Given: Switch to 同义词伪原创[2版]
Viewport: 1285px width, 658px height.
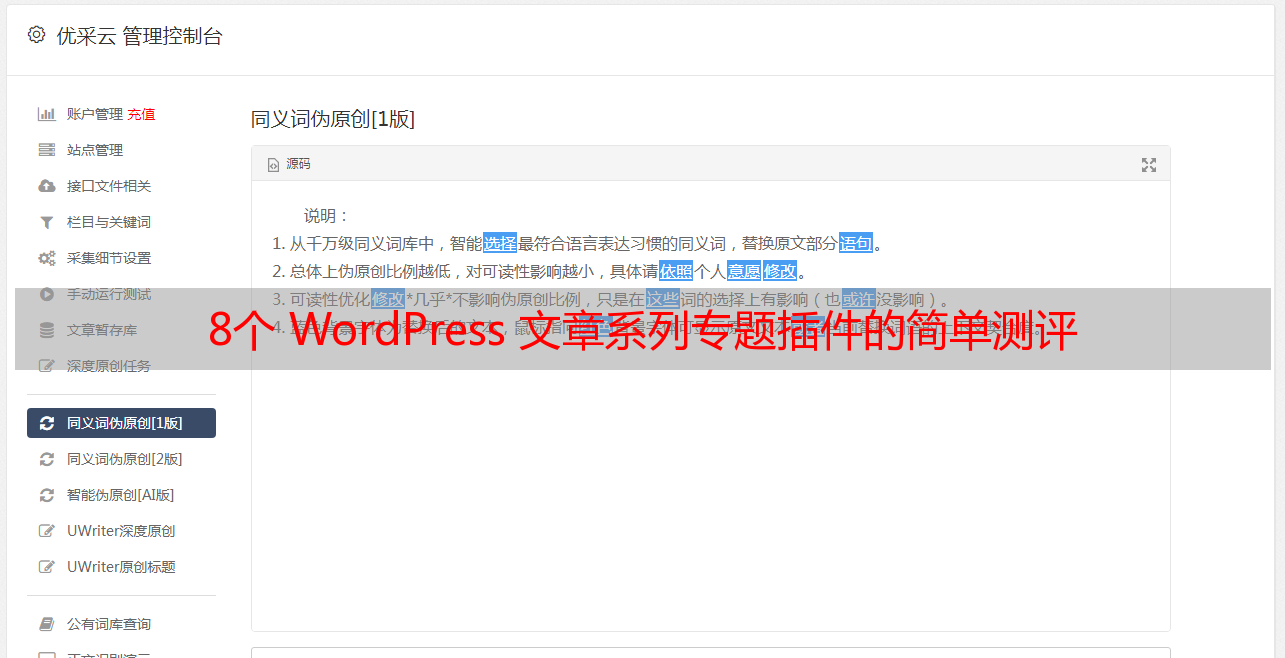Looking at the screenshot, I should click(121, 459).
